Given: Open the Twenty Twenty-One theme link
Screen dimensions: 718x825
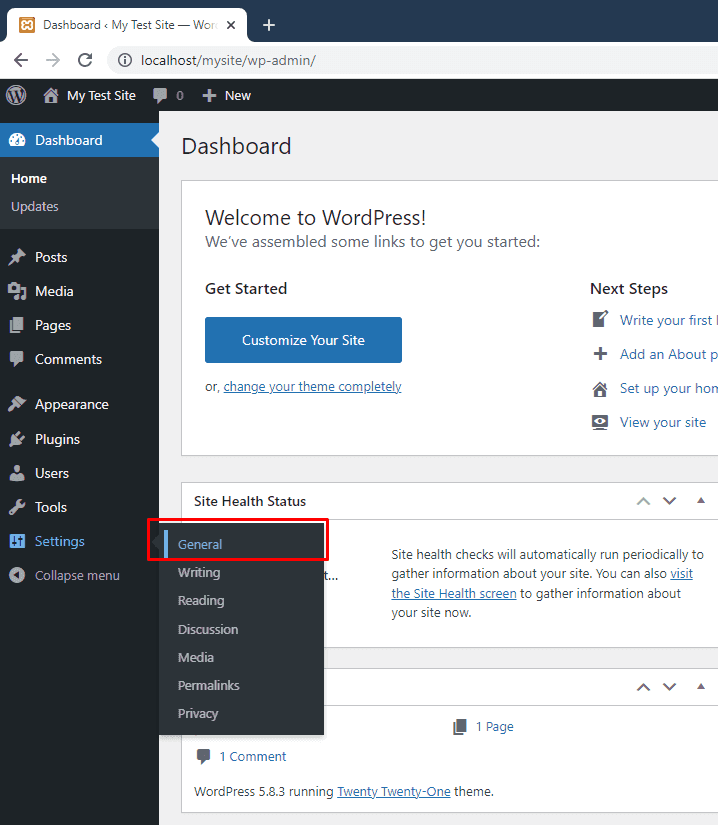Looking at the screenshot, I should pos(394,791).
